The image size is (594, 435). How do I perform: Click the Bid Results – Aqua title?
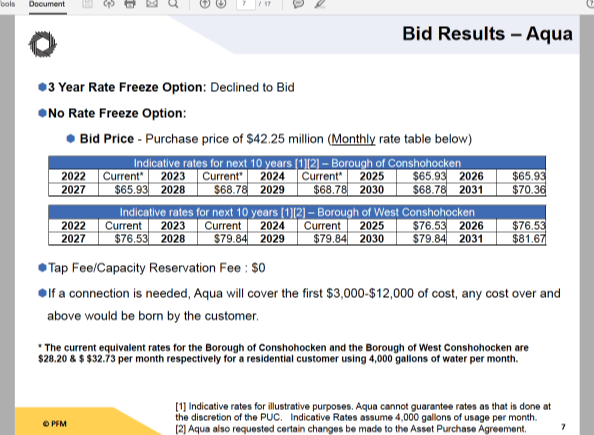487,34
